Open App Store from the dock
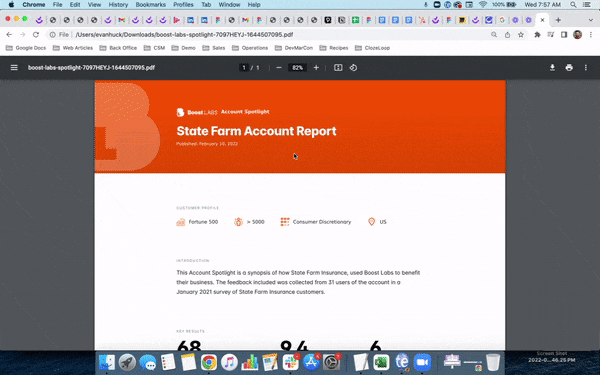Screen dimensions: 600x375 click(311, 362)
